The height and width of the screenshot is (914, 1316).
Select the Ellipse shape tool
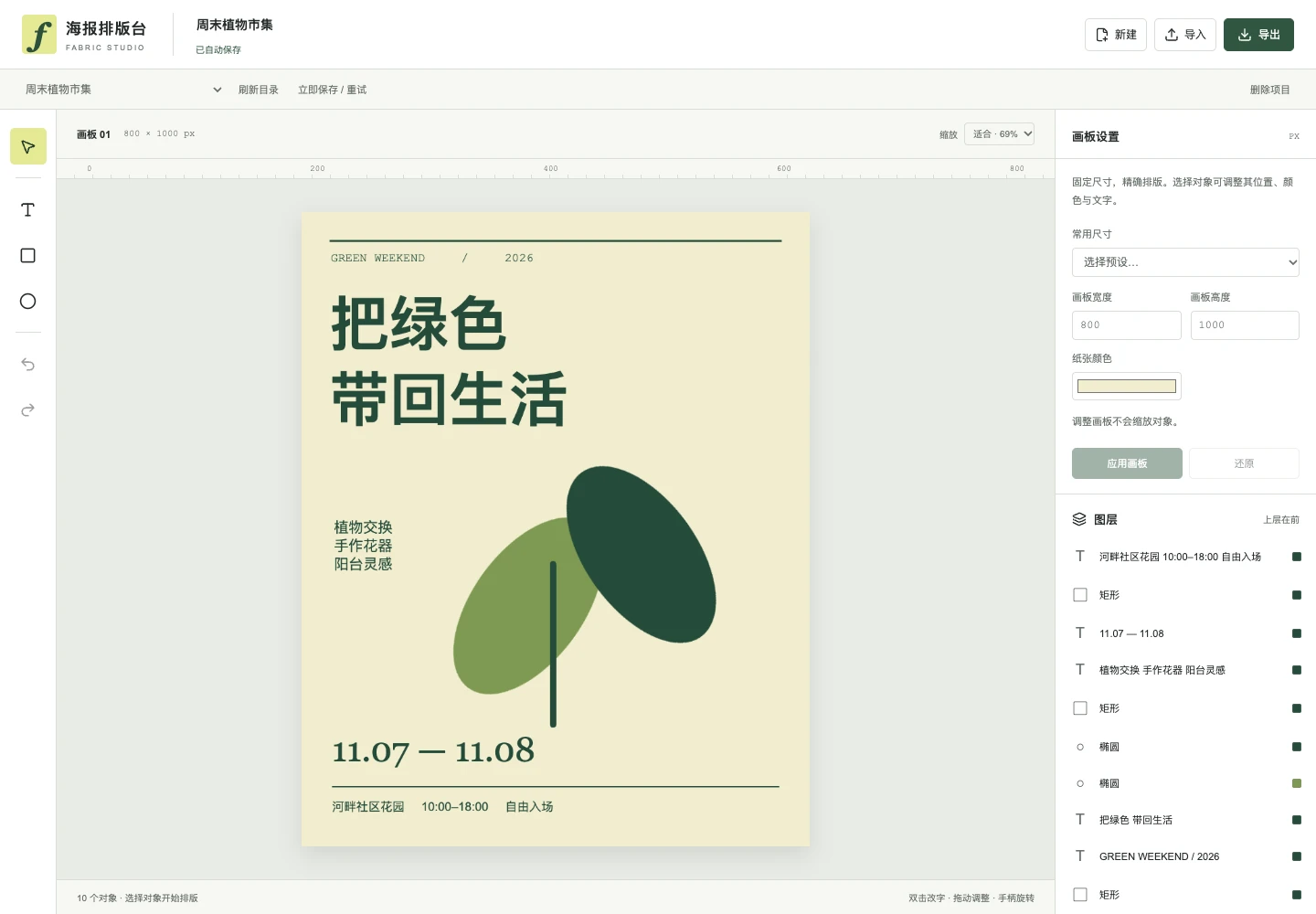pos(28,302)
